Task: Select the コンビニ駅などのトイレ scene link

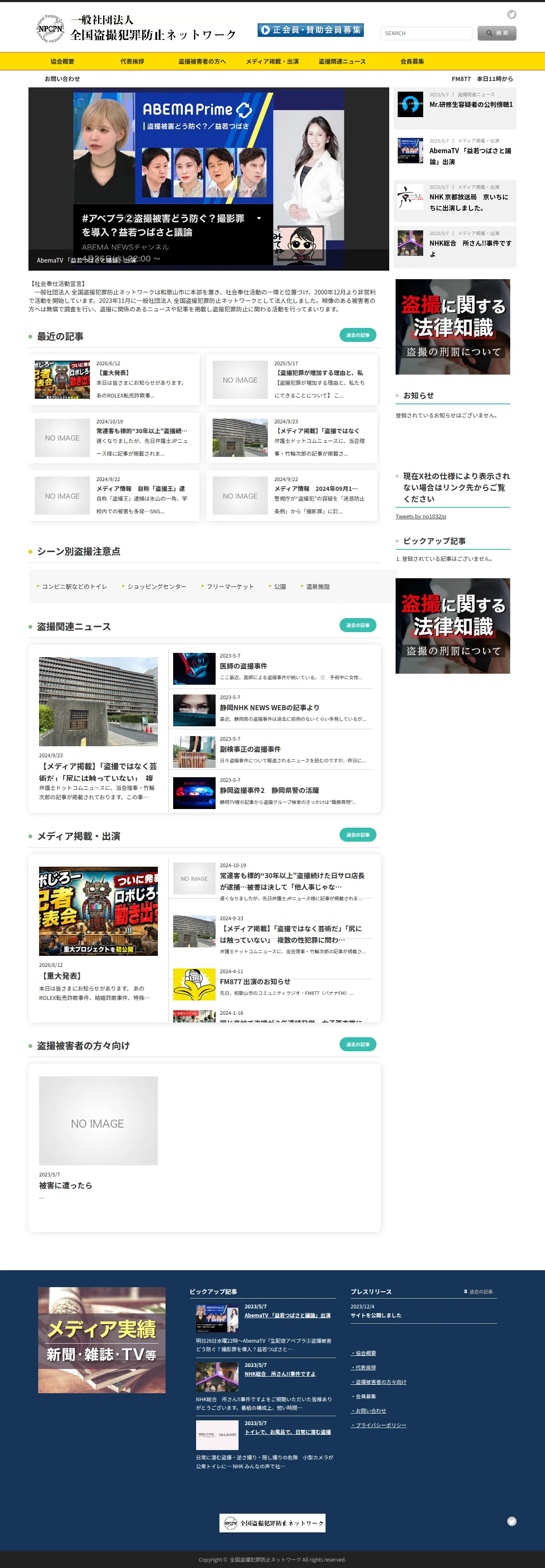Action: (x=74, y=587)
